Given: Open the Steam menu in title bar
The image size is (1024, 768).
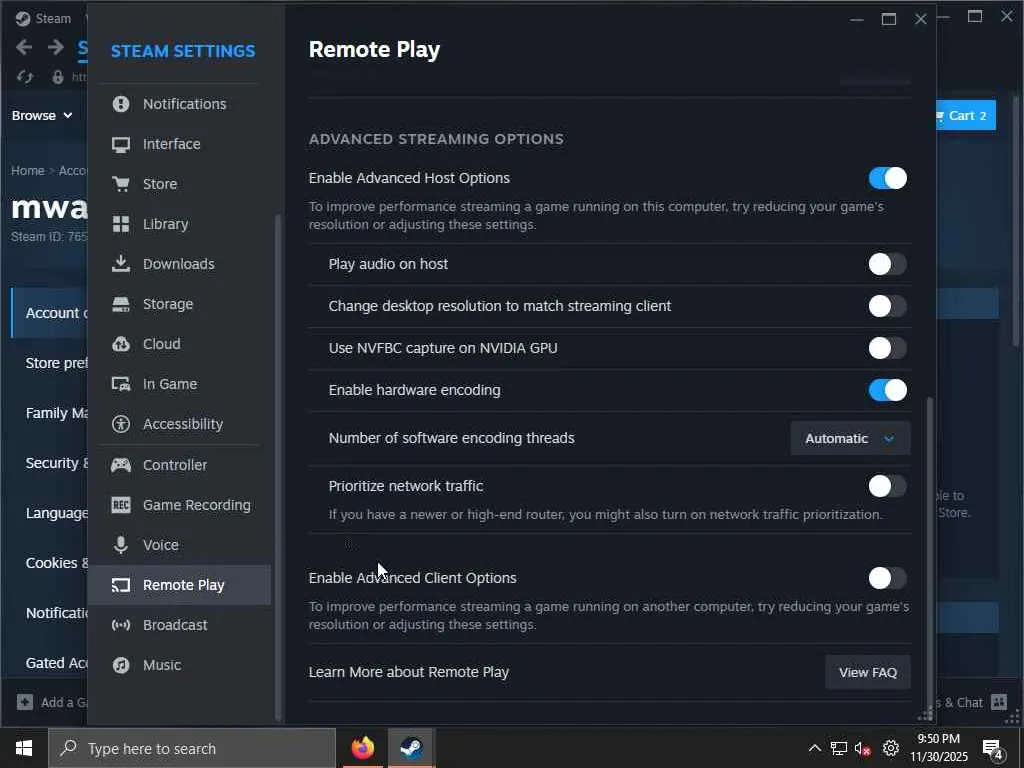Looking at the screenshot, I should [x=43, y=18].
